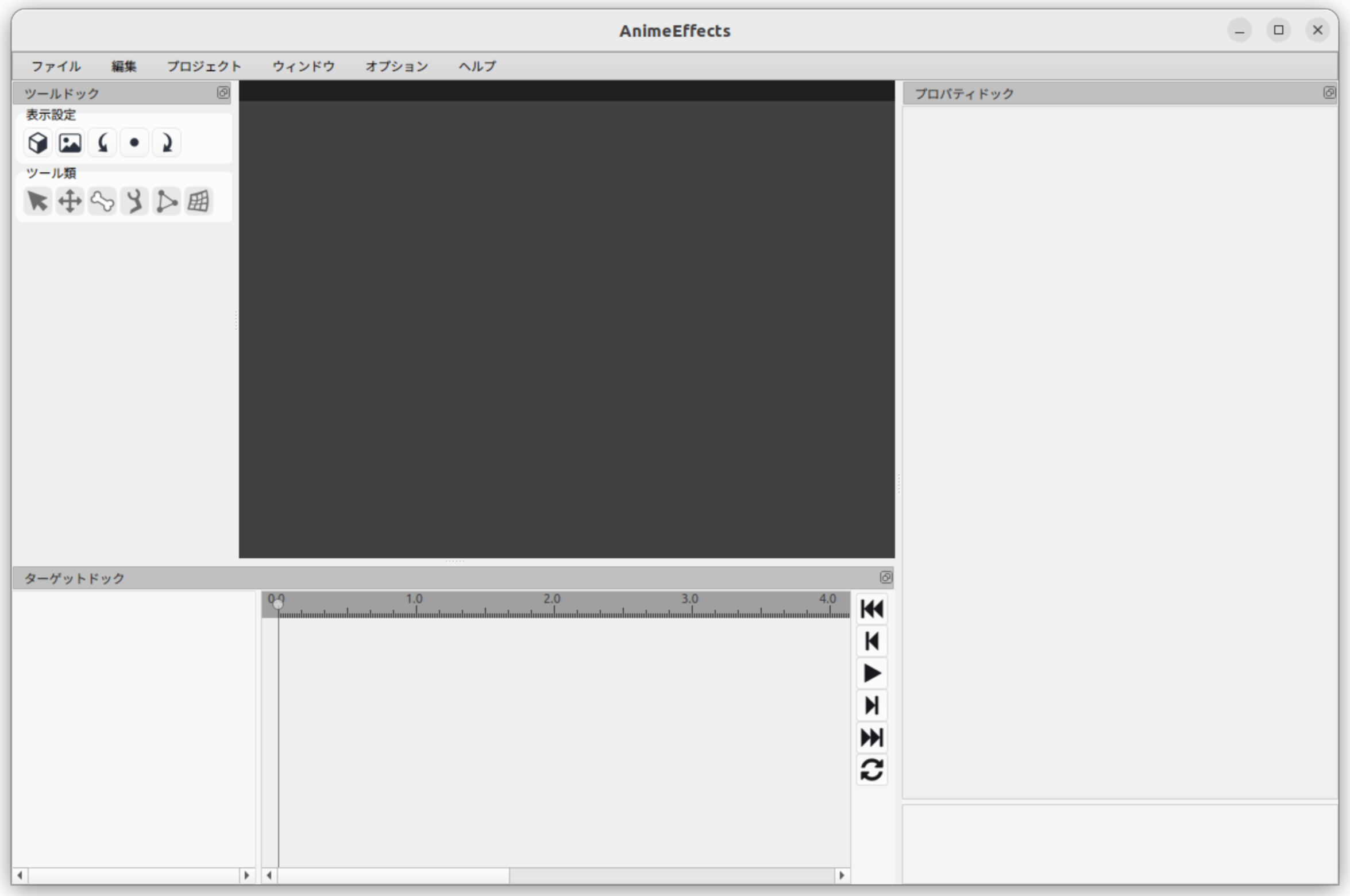Open the オプション menu
The image size is (1350, 896).
[397, 66]
